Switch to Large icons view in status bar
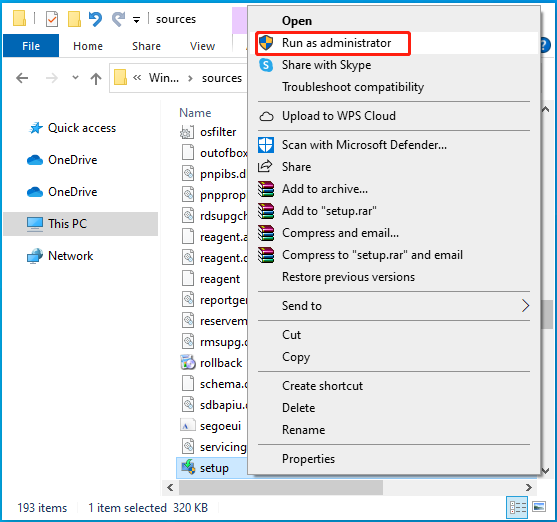 click(x=539, y=507)
